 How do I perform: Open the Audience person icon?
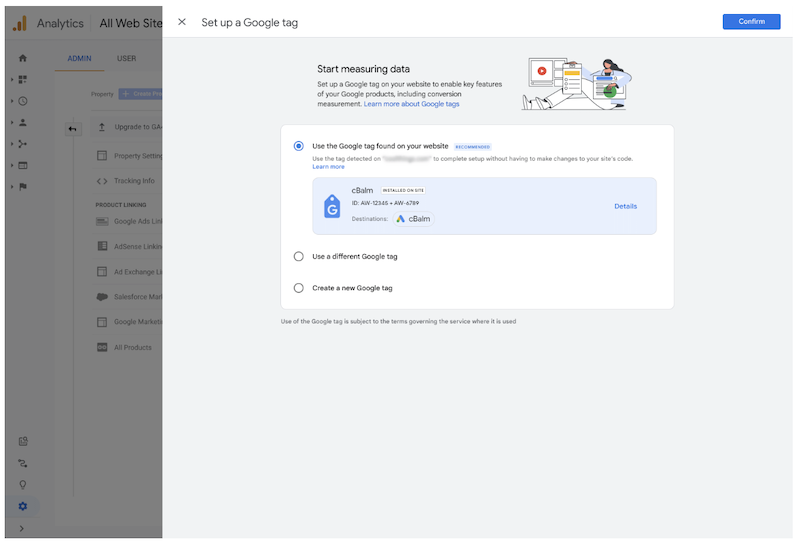[22, 122]
